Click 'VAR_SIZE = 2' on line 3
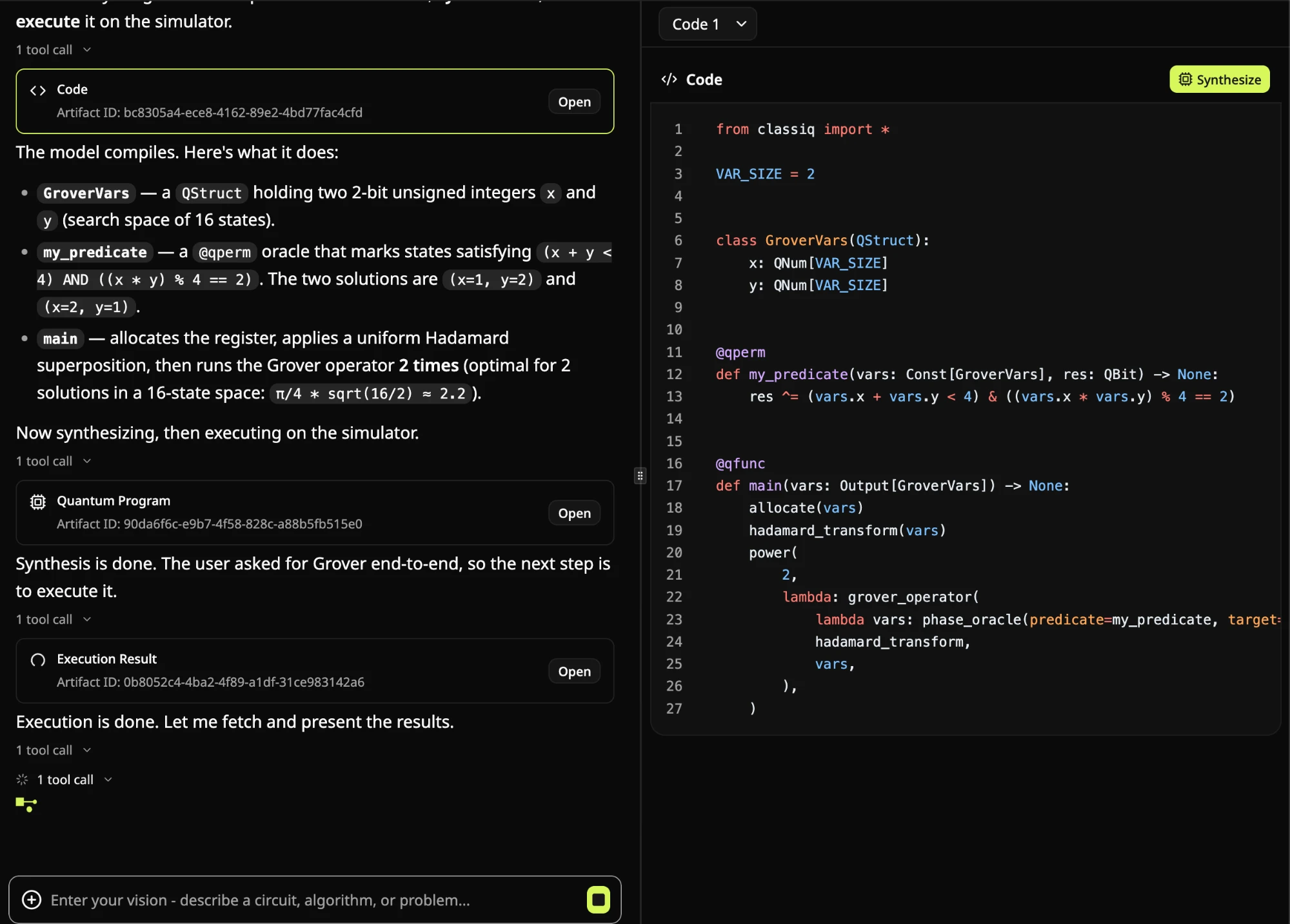 click(x=765, y=174)
